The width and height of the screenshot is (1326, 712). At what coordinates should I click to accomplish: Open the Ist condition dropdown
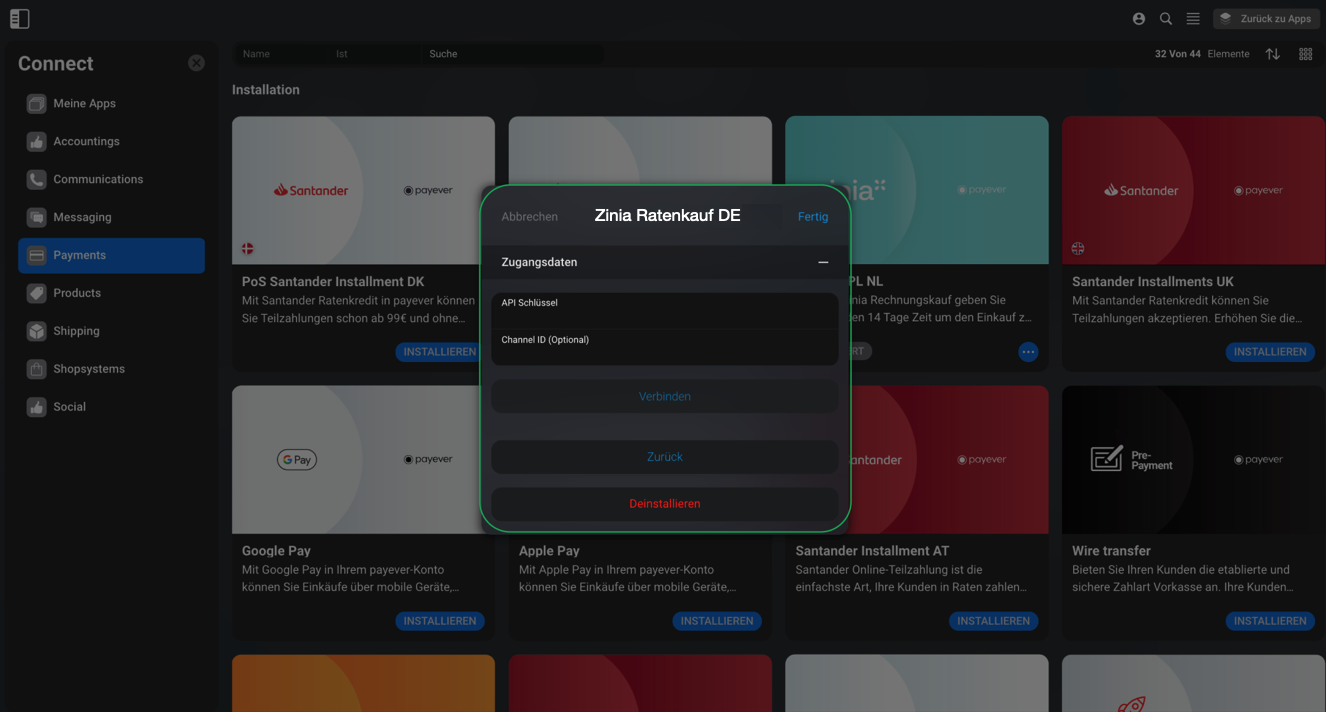point(374,54)
